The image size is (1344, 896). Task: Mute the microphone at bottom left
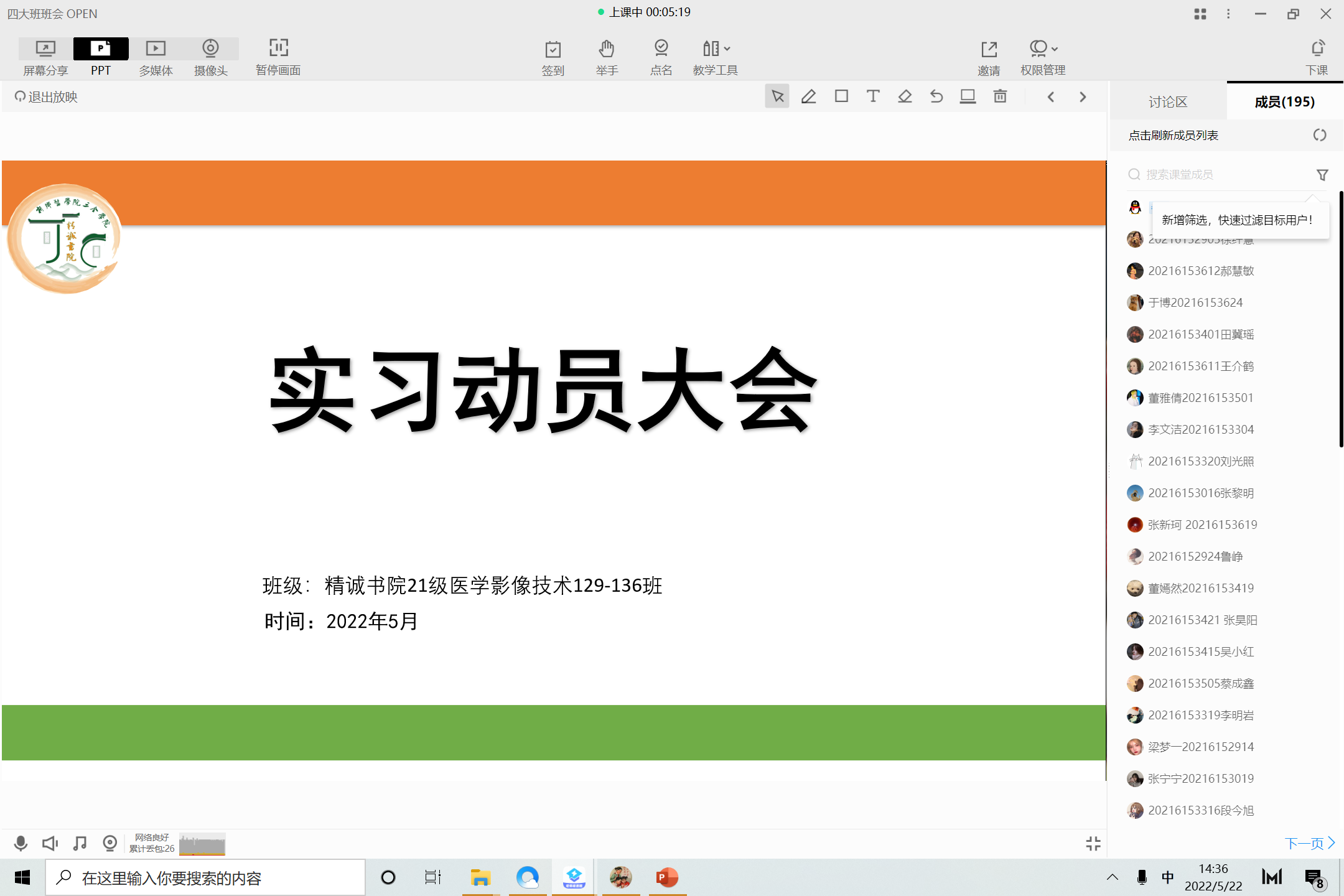click(x=21, y=843)
